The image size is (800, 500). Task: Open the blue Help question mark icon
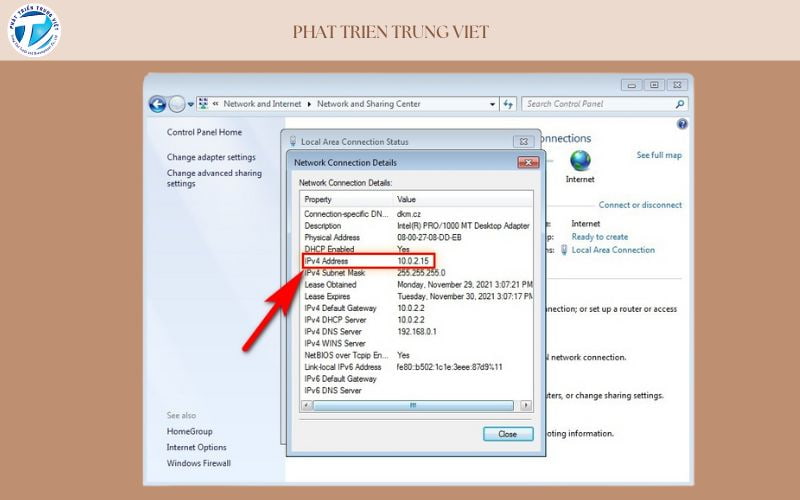pos(683,125)
